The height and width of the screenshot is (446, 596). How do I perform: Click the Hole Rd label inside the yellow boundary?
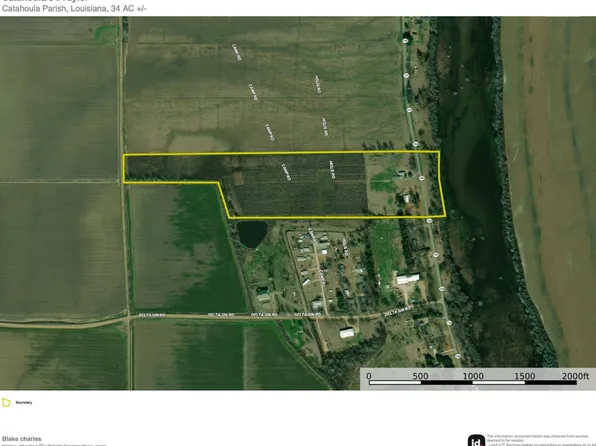tap(332, 170)
